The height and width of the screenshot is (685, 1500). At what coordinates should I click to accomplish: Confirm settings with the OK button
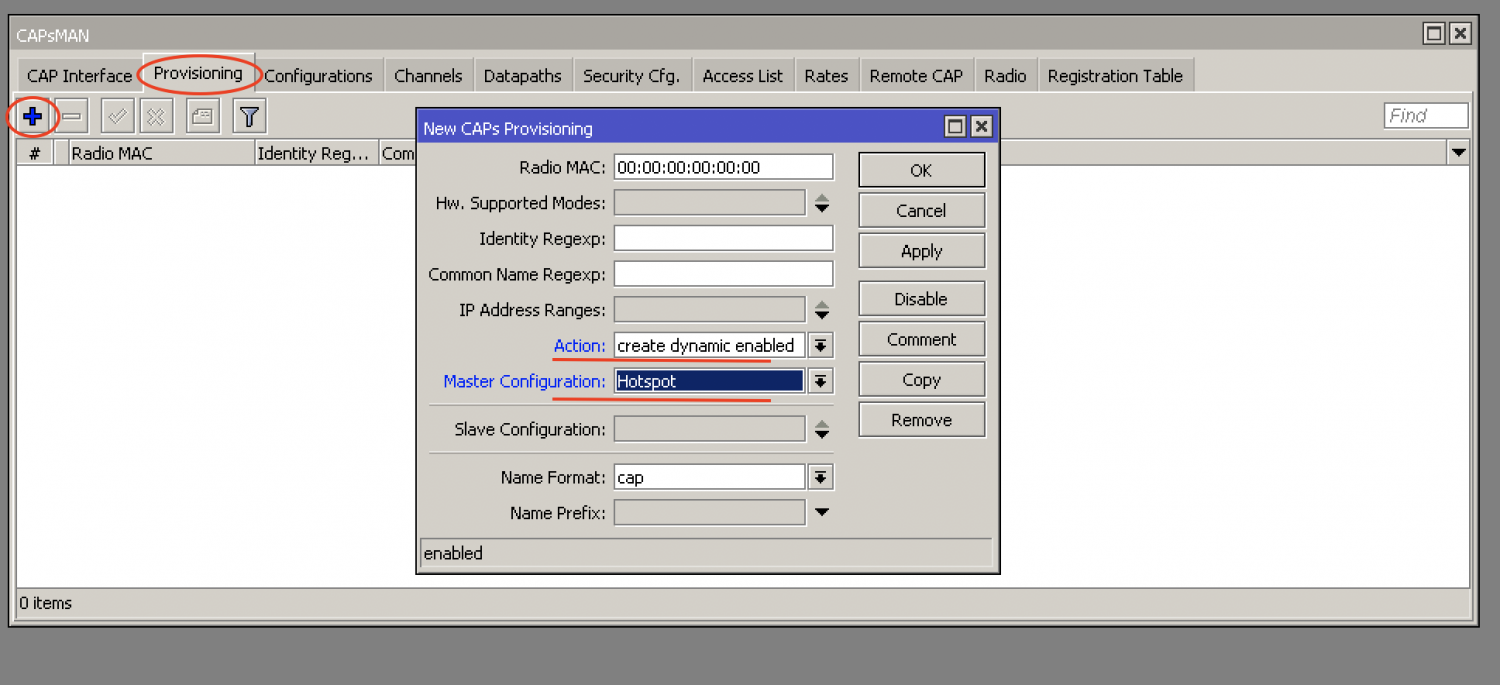920,170
